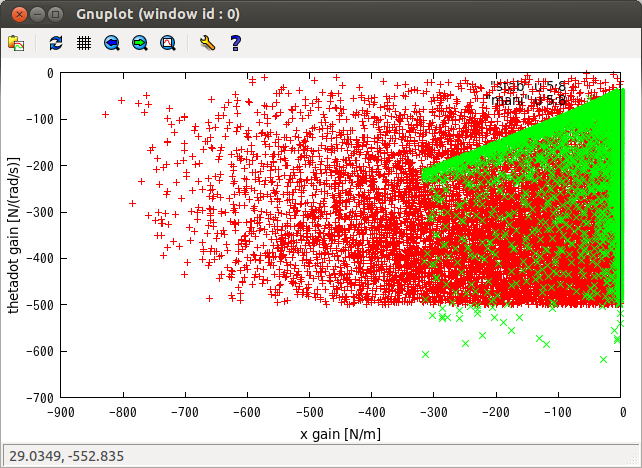This screenshot has width=642, height=468.
Task: Open the gnuplot help
Action: click(236, 43)
